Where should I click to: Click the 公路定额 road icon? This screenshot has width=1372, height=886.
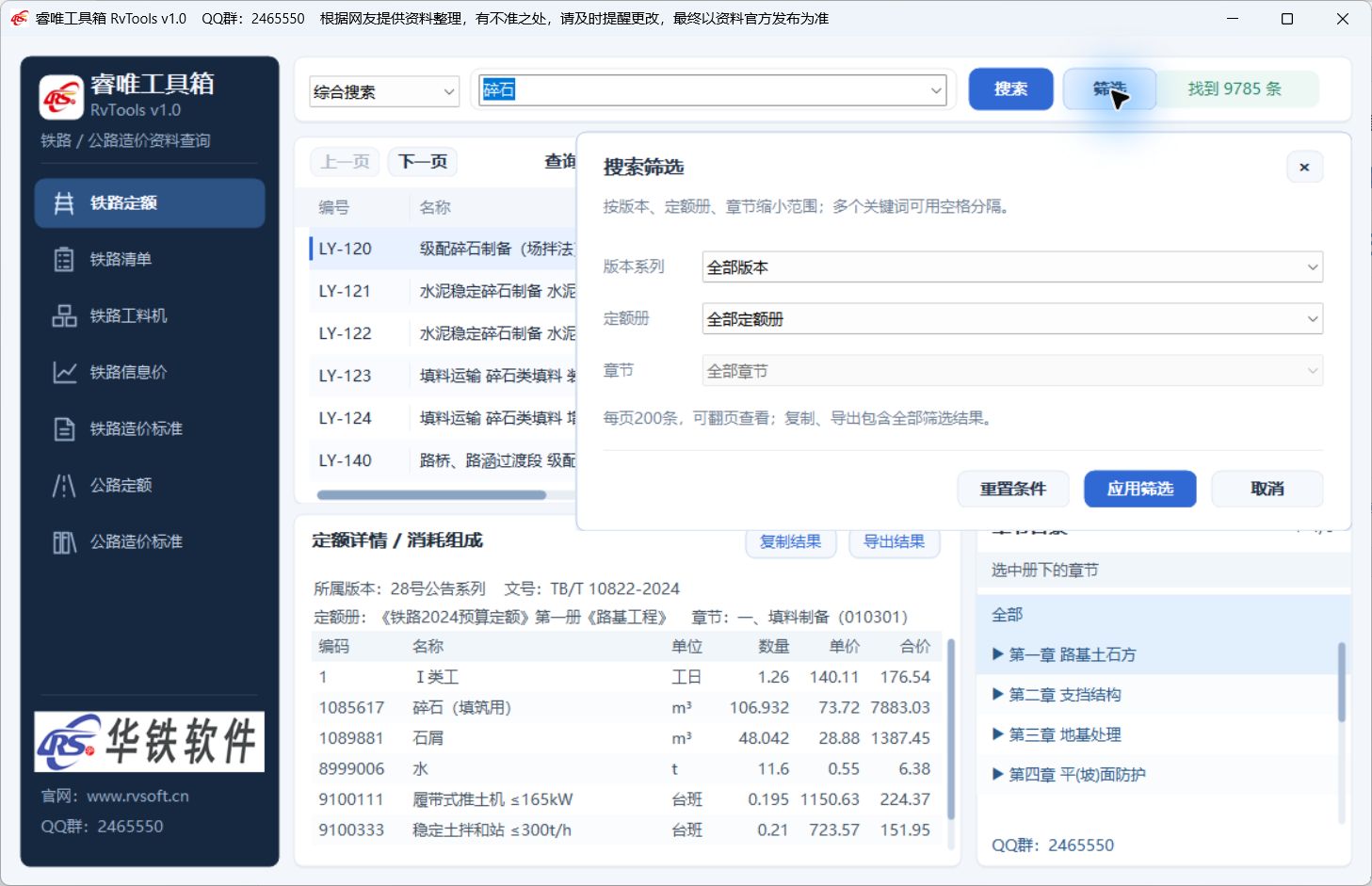click(x=64, y=486)
